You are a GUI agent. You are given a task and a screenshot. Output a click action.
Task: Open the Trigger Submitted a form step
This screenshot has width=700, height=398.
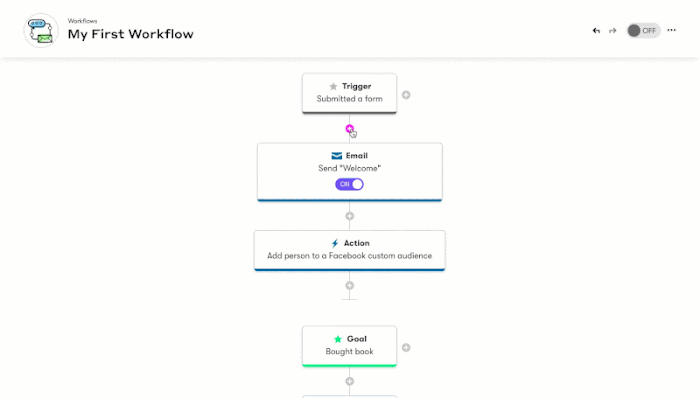click(350, 93)
